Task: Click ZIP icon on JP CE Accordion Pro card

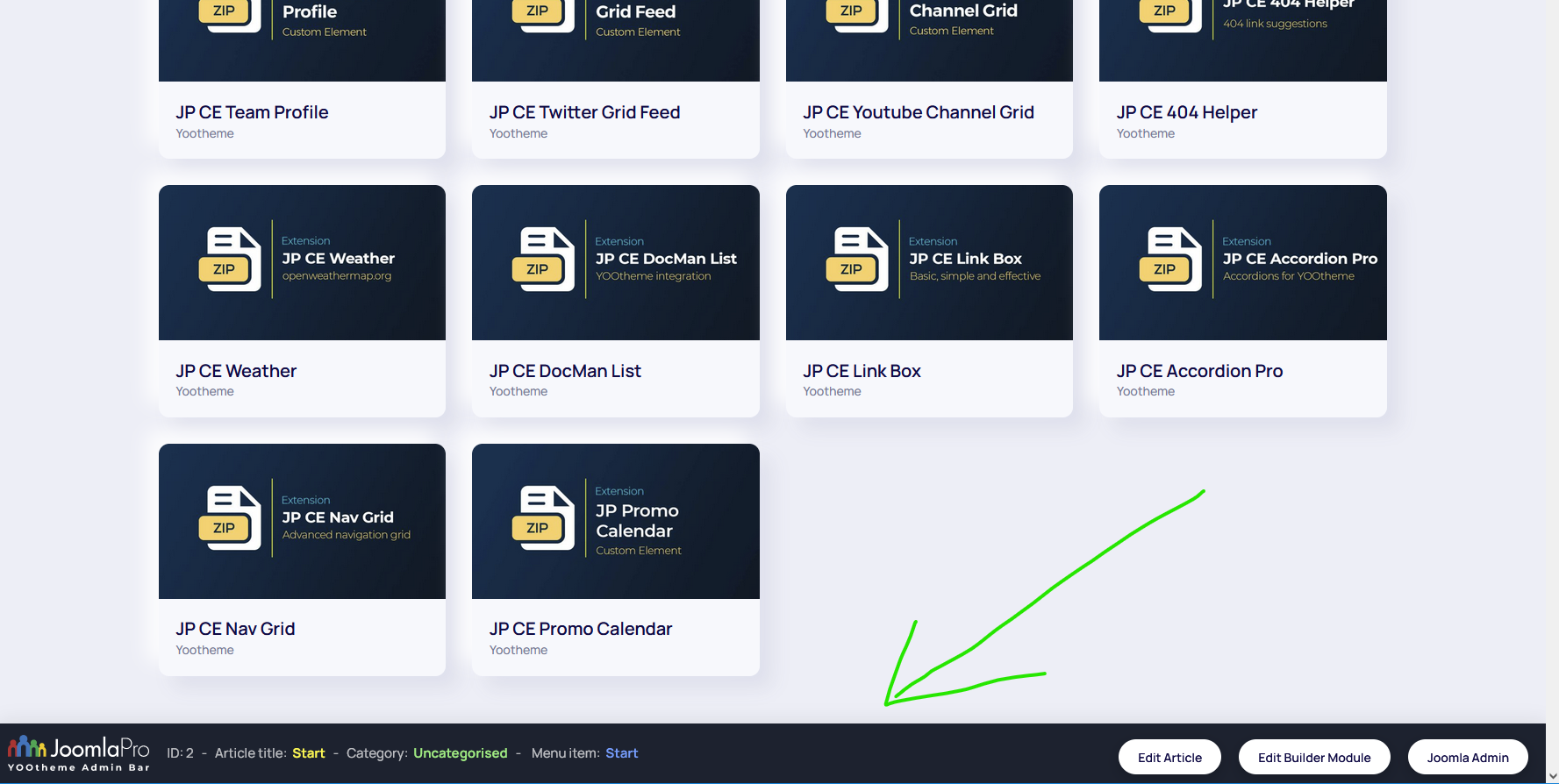Action: pyautogui.click(x=1170, y=259)
